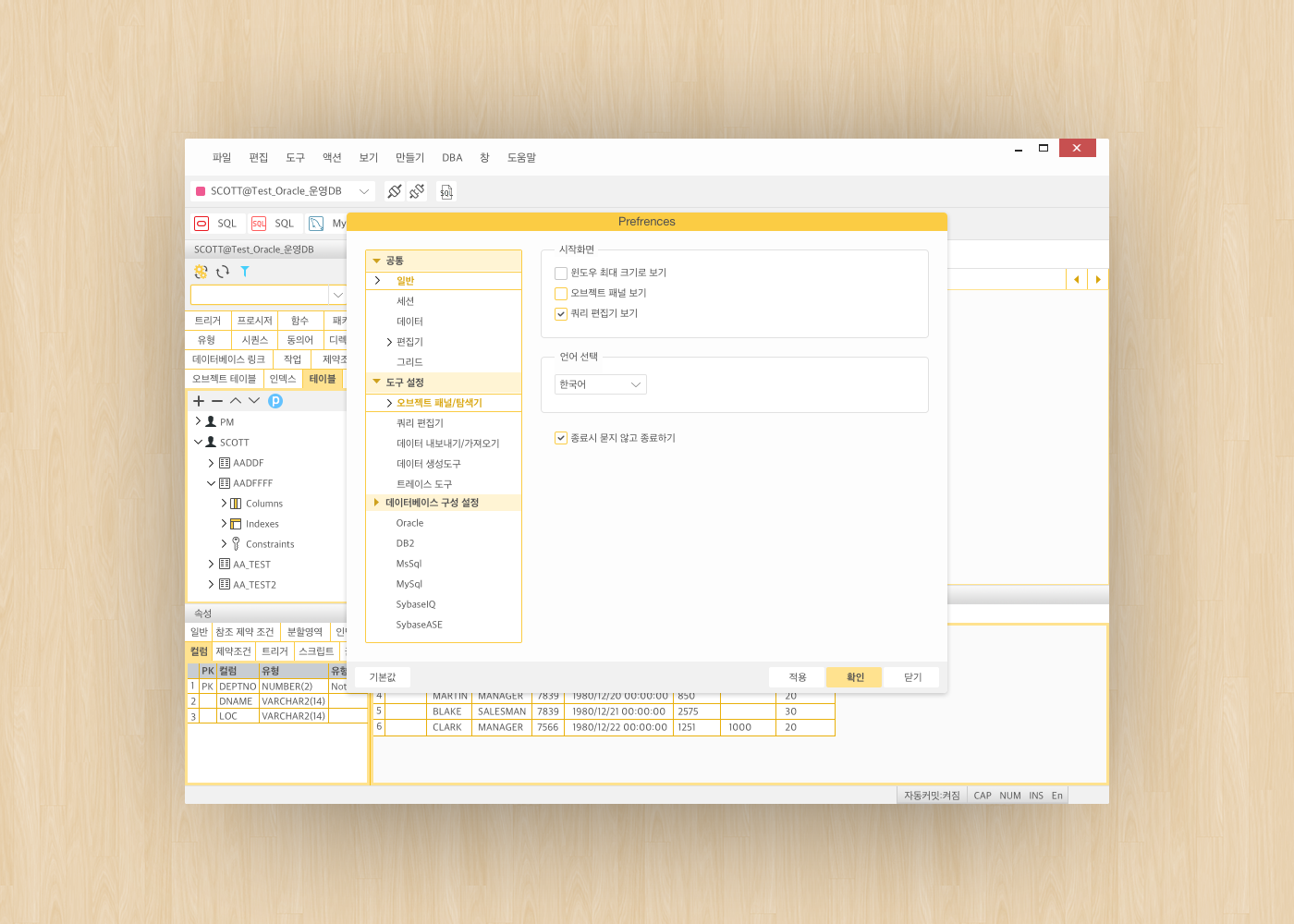
Task: Open the SQL file icon in toolbar
Action: [x=446, y=191]
